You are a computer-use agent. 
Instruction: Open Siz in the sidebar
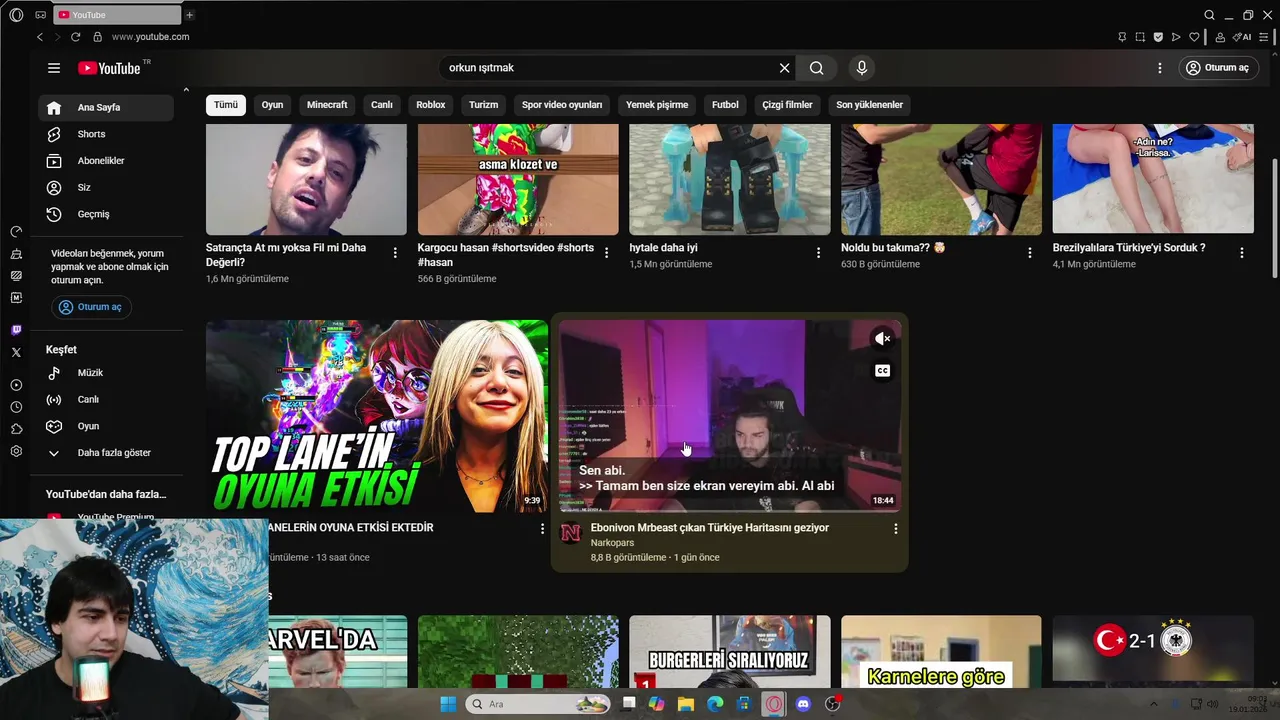pos(106,188)
